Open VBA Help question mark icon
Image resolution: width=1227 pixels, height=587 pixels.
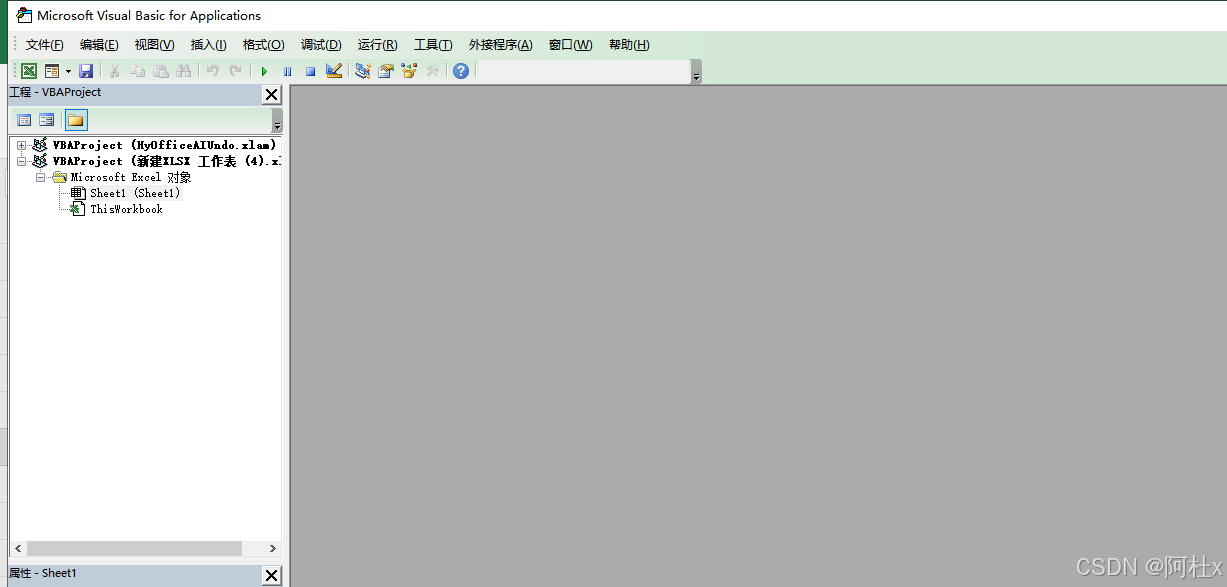tap(460, 71)
